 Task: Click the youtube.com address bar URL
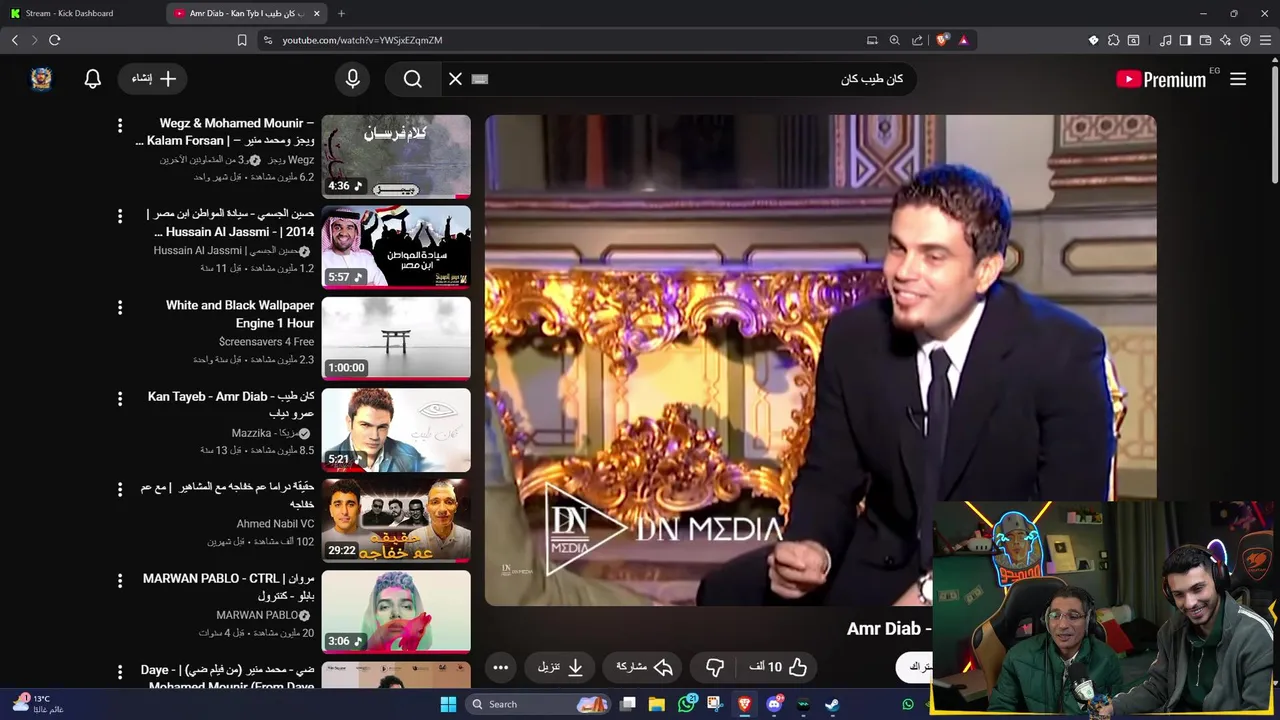click(x=362, y=40)
